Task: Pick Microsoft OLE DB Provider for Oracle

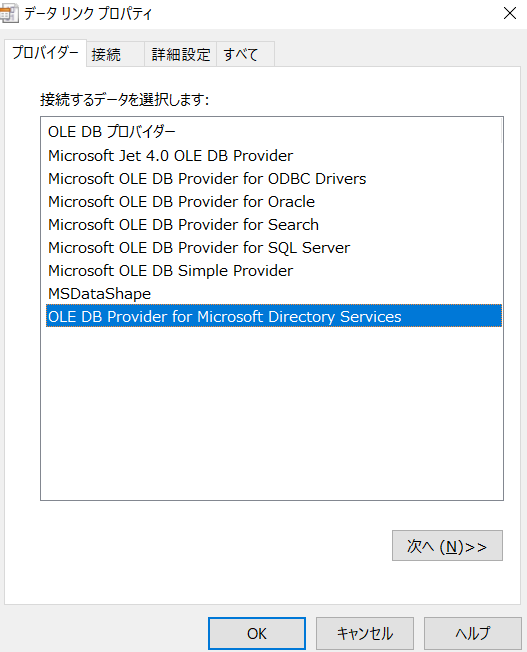Action: (274, 202)
